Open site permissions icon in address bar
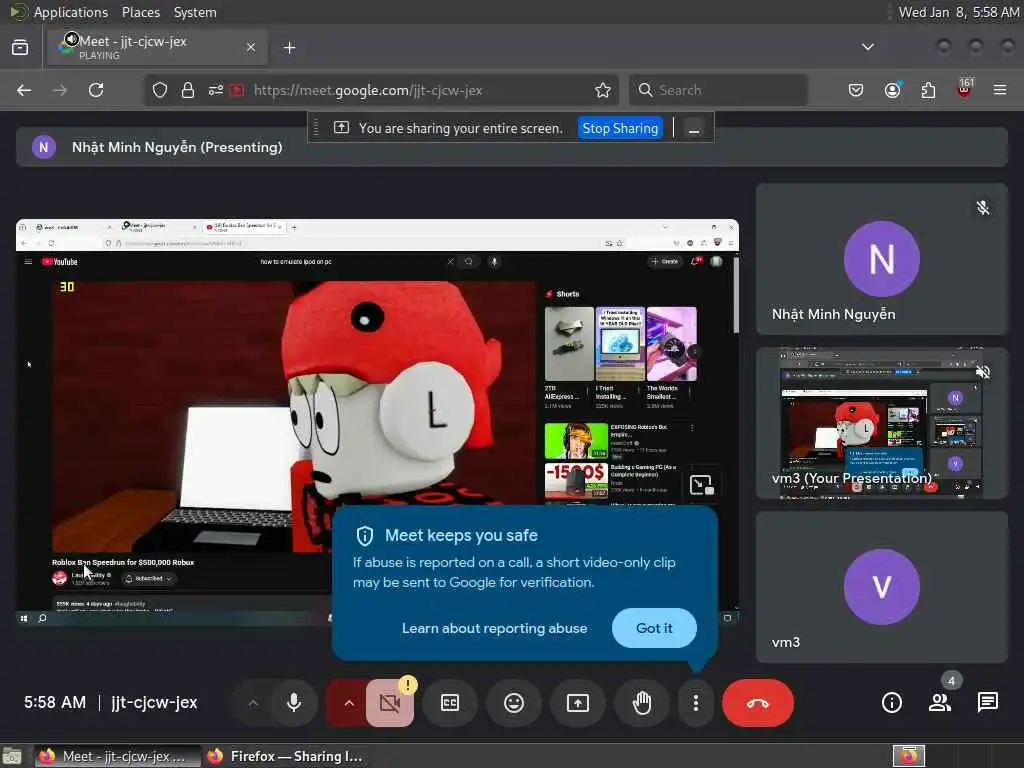1024x768 pixels. (216, 90)
